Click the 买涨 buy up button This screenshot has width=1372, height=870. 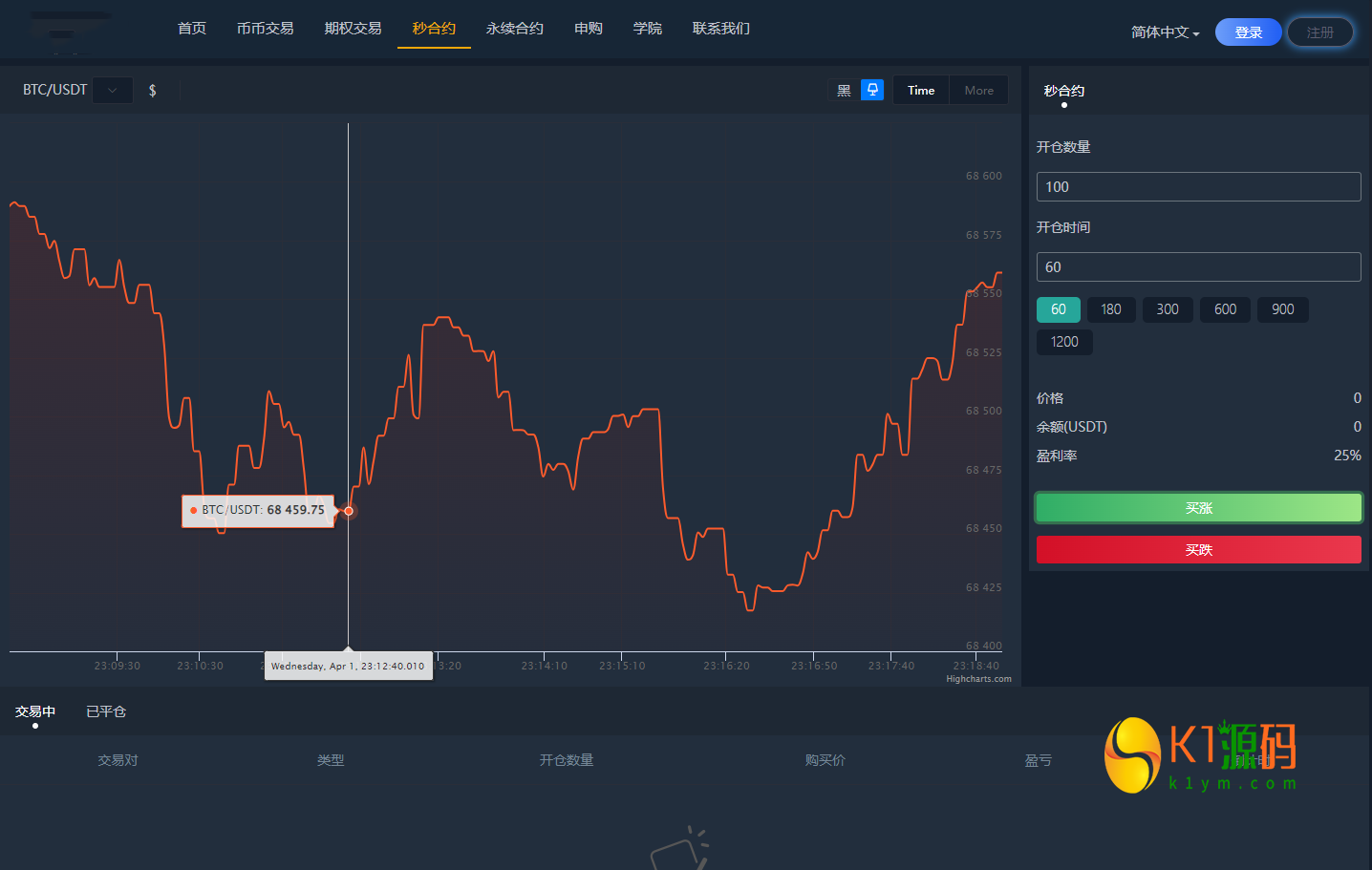click(1198, 507)
